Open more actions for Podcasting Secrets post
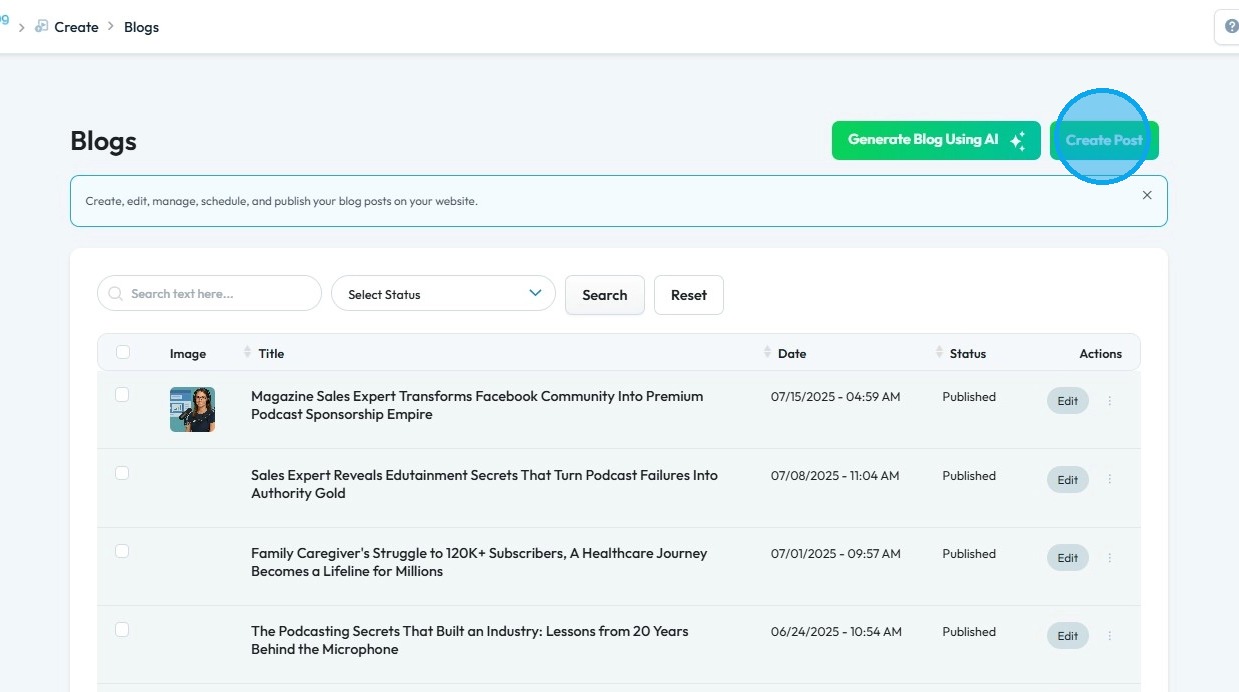Viewport: 1239px width, 692px height. pos(1109,636)
